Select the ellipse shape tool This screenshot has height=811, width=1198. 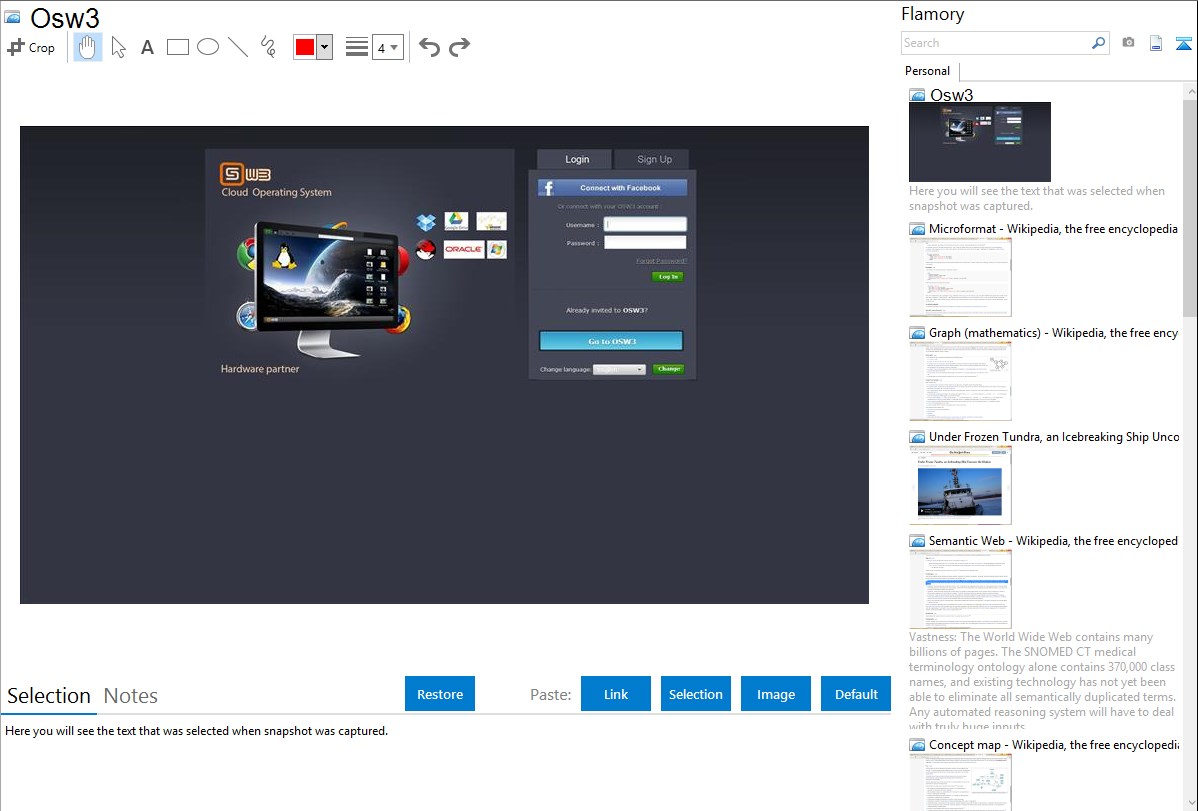click(208, 47)
